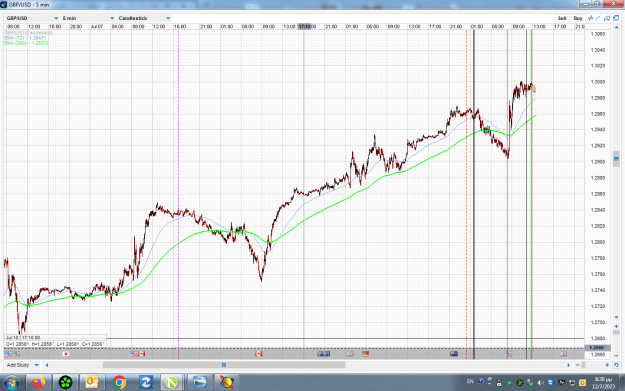Click the EMA (72) legend label
The image size is (625, 391).
click(25, 38)
